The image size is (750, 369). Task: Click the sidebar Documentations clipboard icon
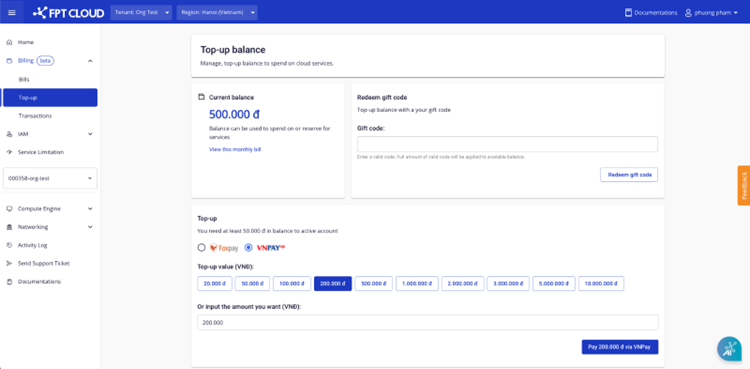coord(9,281)
